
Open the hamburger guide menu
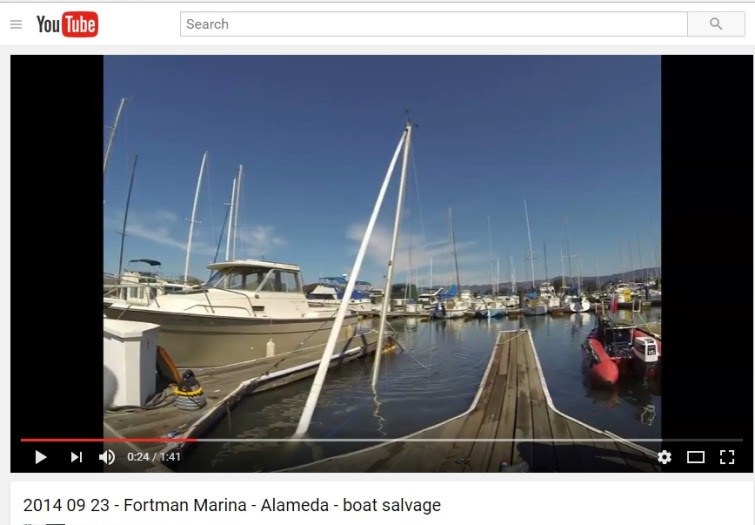tap(16, 24)
